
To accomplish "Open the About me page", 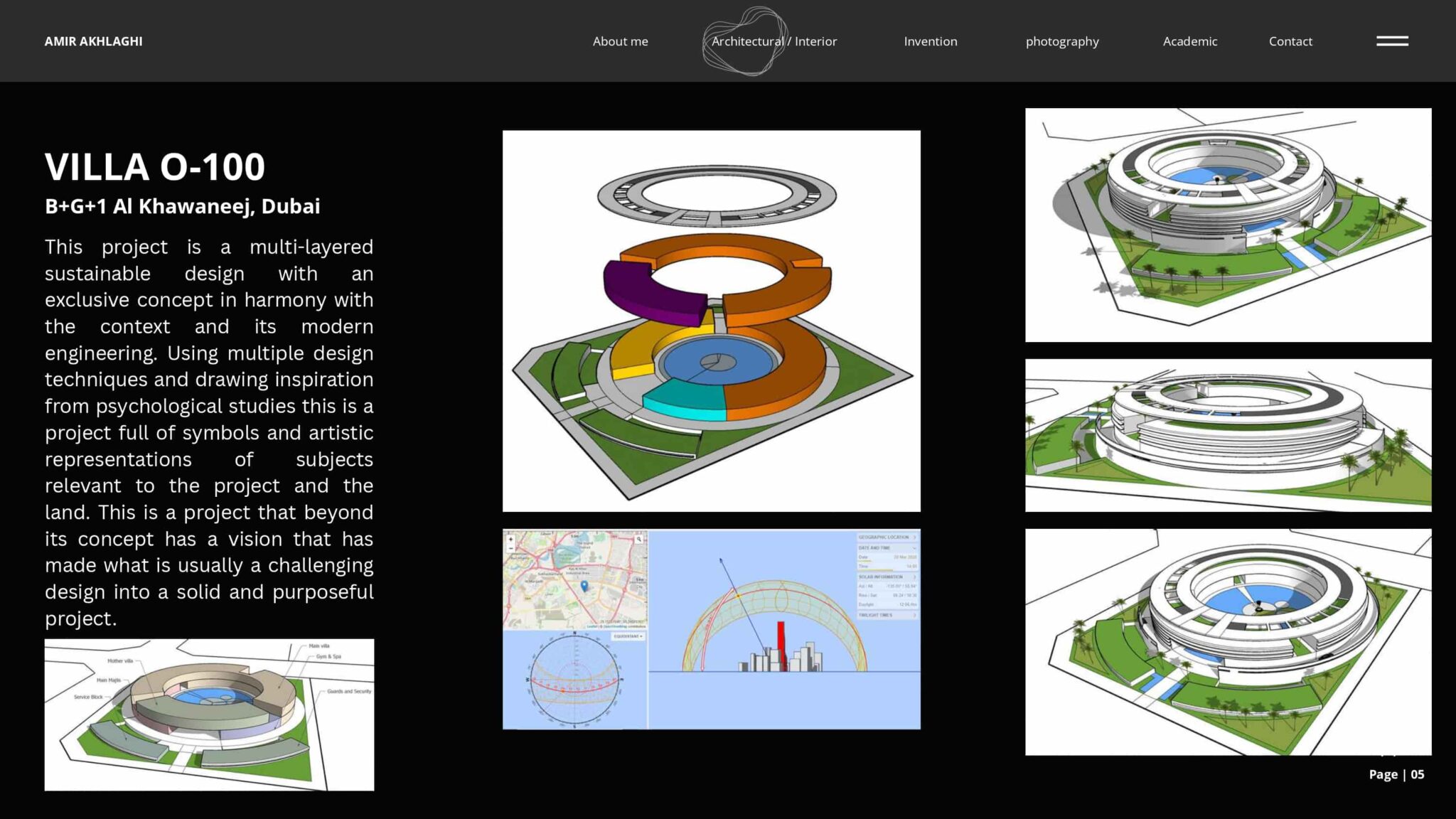I will click(620, 41).
